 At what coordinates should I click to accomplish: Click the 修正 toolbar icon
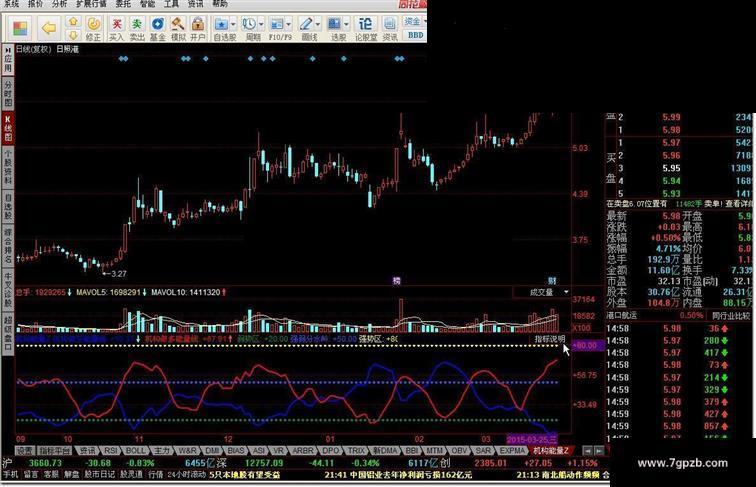point(94,28)
